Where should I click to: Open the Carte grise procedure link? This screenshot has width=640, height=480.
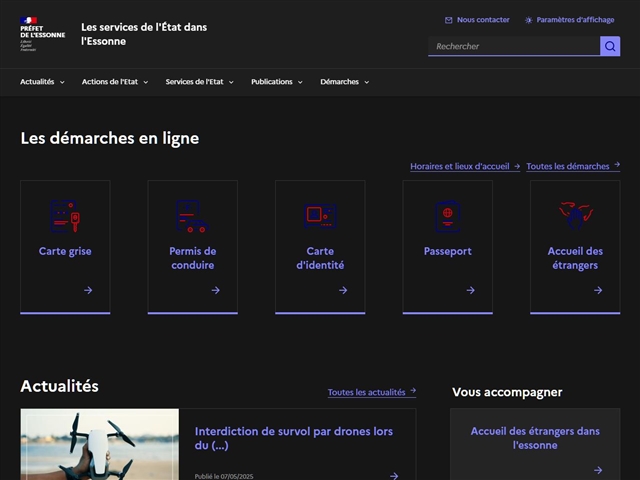(x=65, y=251)
